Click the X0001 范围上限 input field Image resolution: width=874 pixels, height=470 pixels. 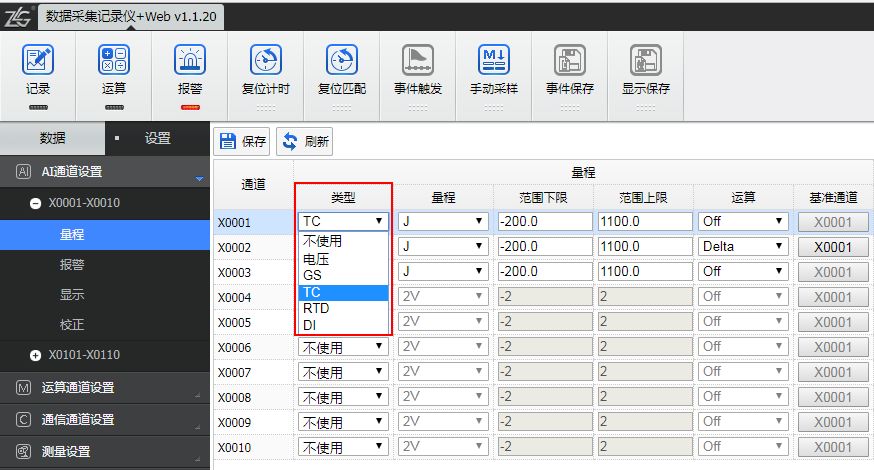[x=644, y=222]
